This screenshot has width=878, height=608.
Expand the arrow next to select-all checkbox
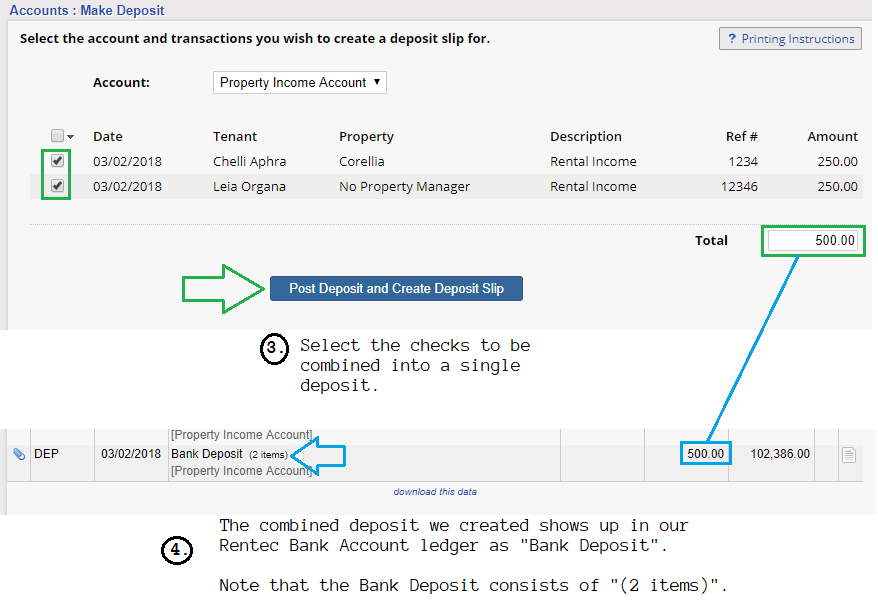coord(71,137)
